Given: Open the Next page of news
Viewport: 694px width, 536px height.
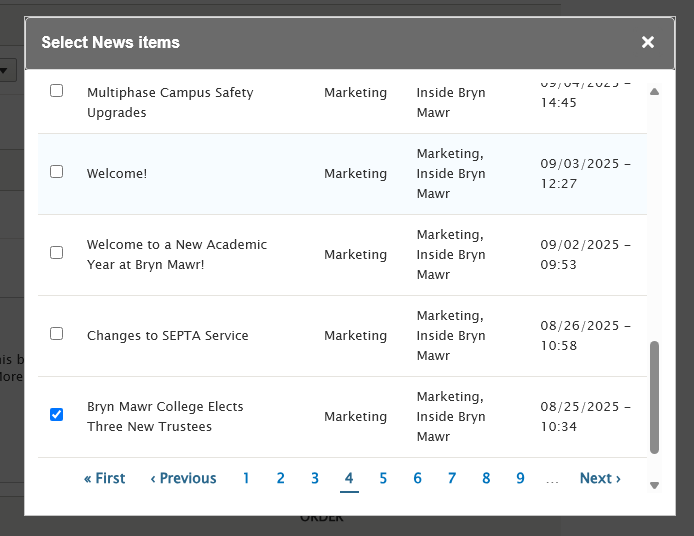Looking at the screenshot, I should point(600,478).
